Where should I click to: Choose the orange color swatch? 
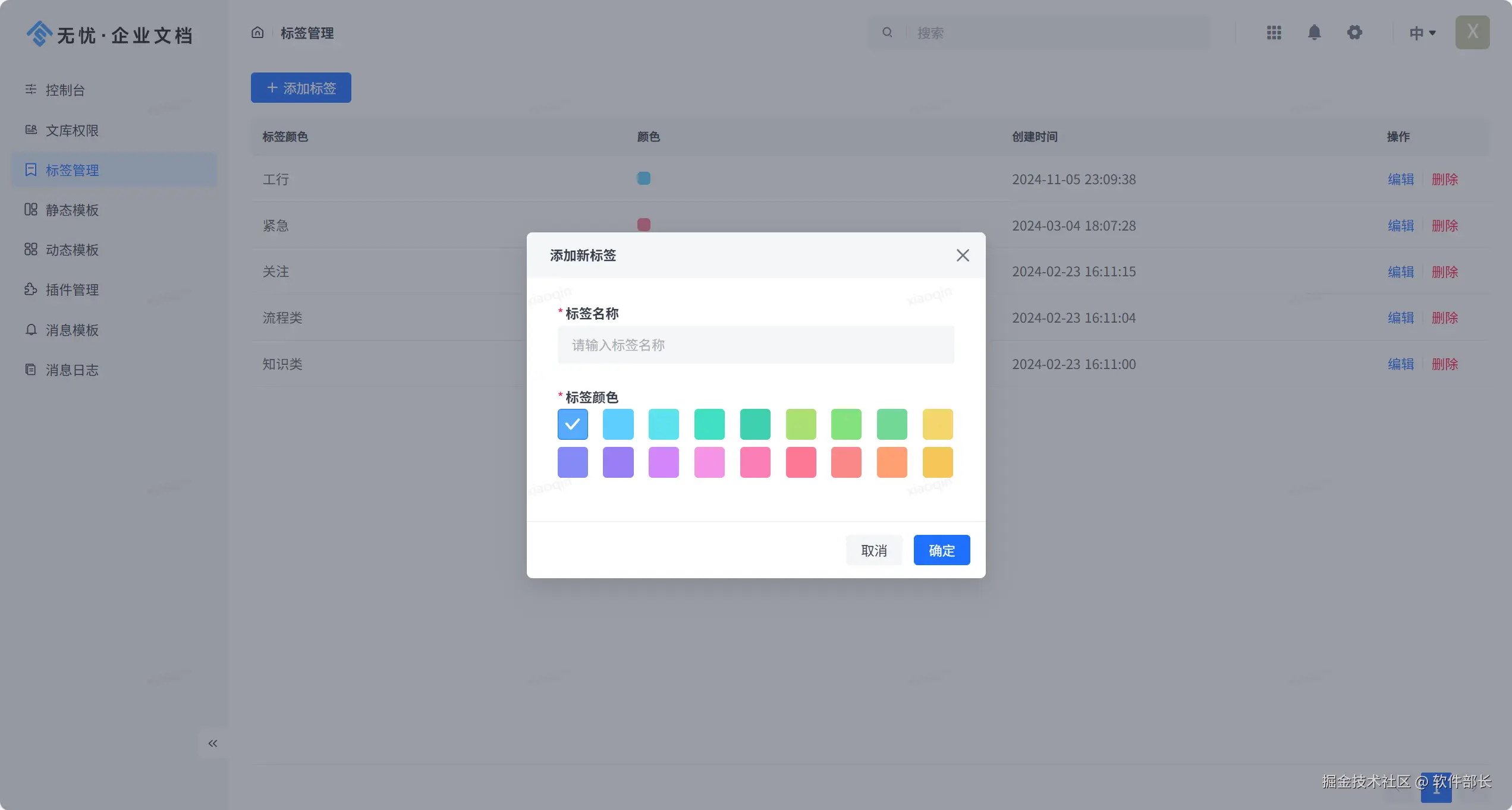pyautogui.click(x=892, y=462)
